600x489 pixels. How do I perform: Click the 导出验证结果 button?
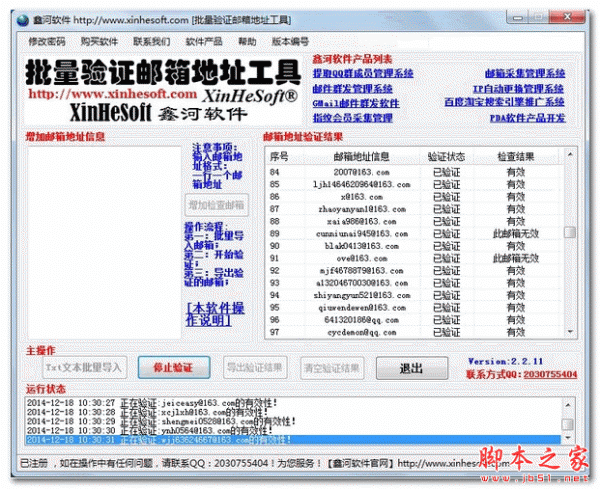click(x=255, y=368)
